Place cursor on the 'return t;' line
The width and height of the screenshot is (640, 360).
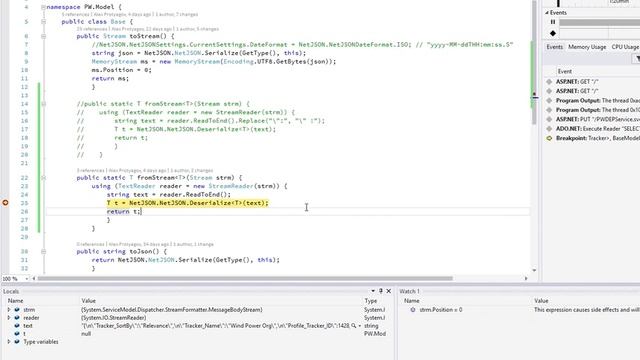(124, 211)
